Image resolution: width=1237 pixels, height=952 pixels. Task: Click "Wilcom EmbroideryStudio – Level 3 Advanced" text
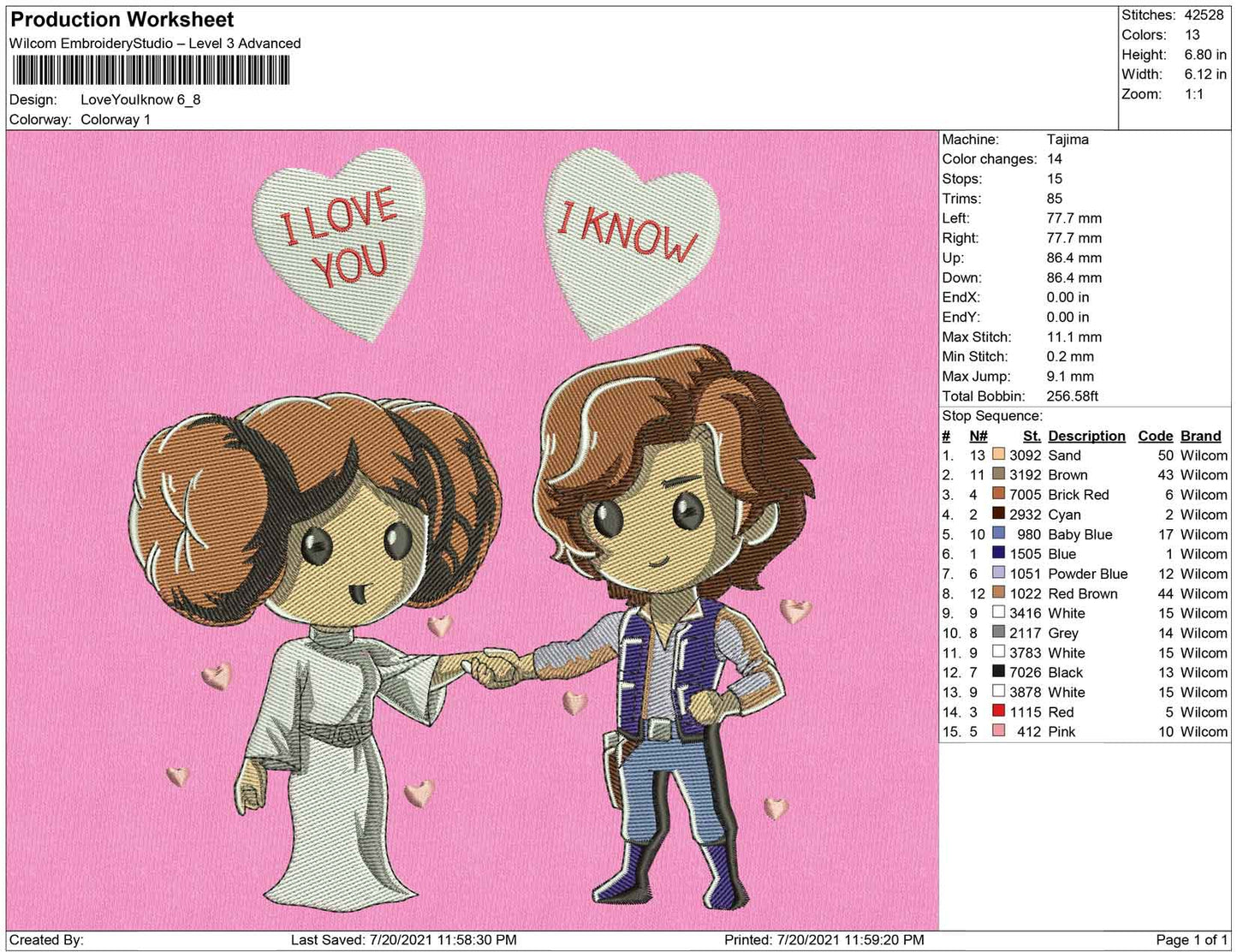tap(155, 44)
